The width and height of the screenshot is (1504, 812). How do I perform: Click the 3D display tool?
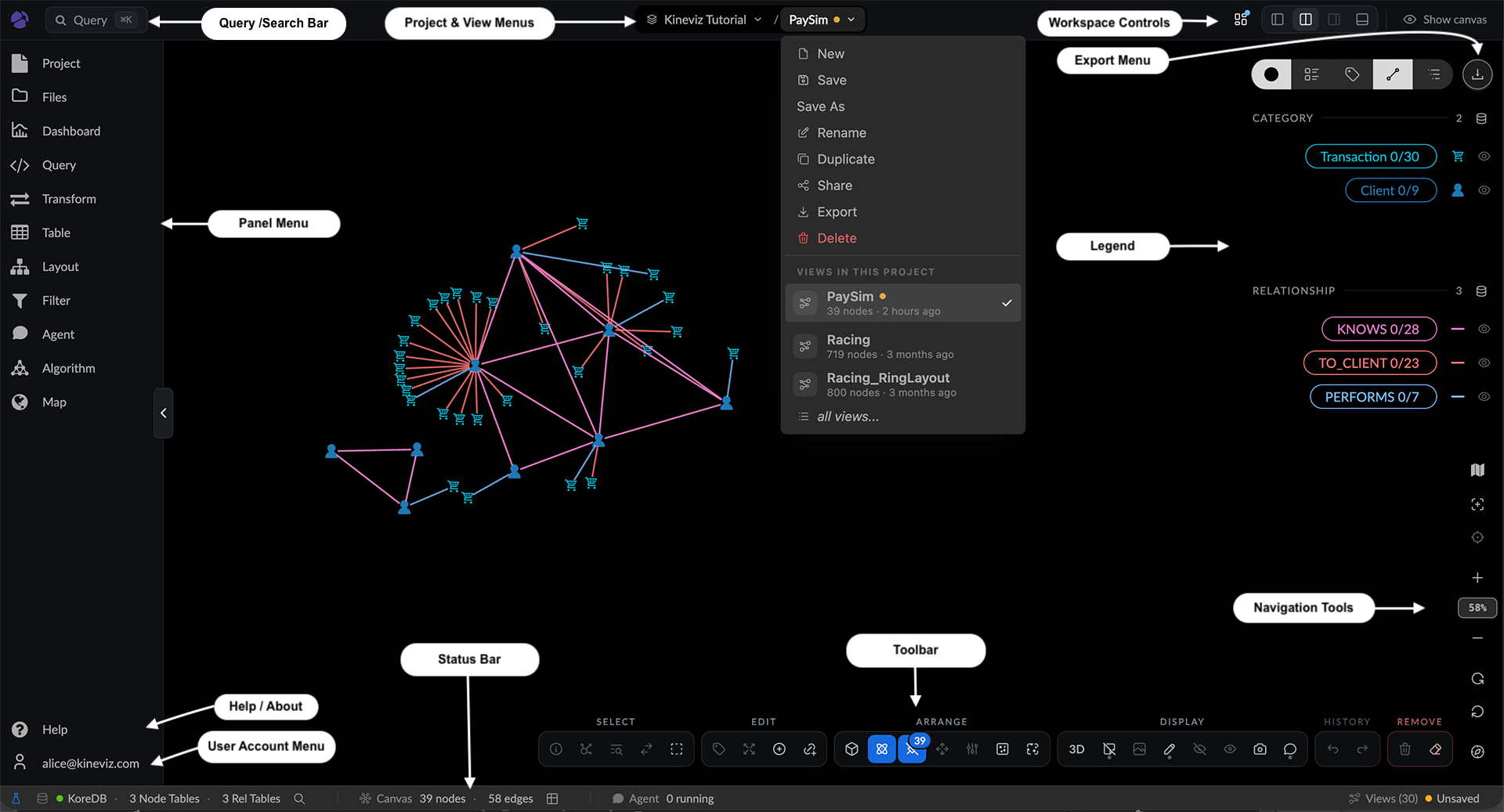coord(1076,749)
